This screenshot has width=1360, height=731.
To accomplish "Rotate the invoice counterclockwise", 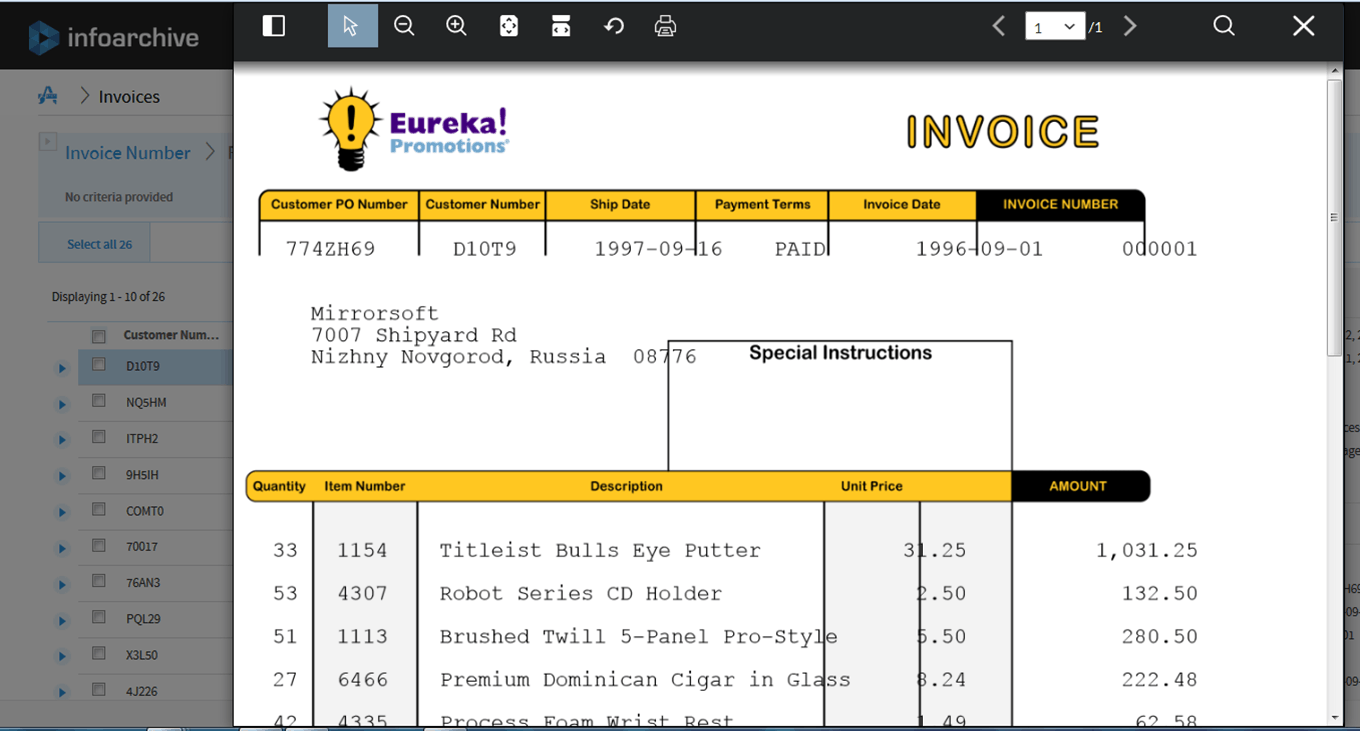I will (x=612, y=26).
